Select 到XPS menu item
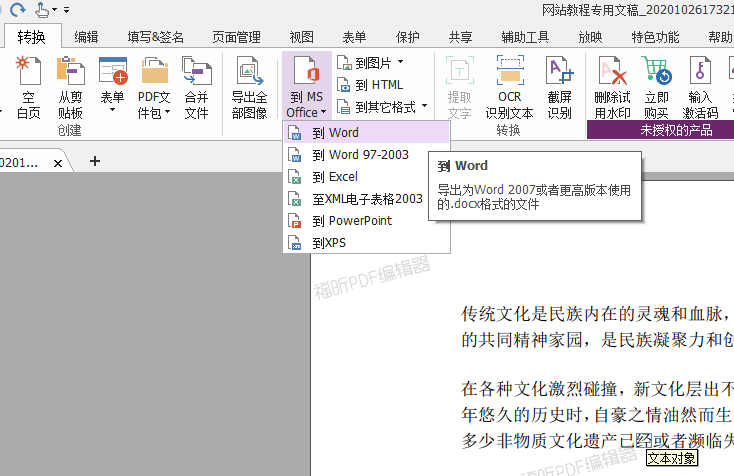The image size is (734, 476). pyautogui.click(x=367, y=242)
